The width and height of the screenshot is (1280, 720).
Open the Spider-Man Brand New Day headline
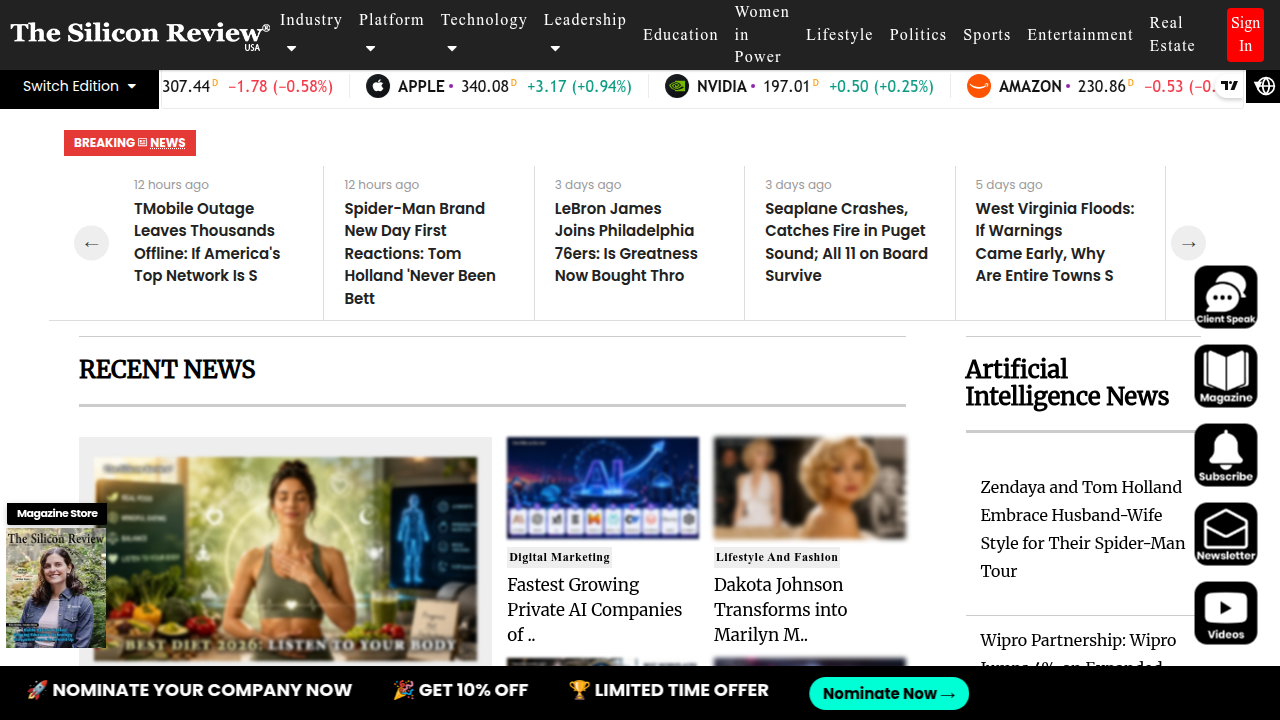(420, 253)
